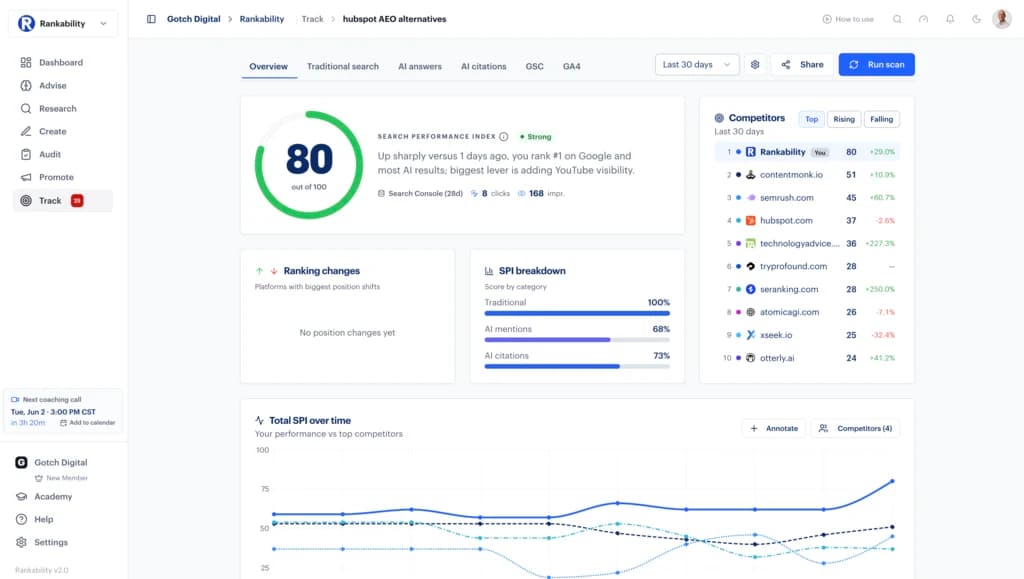
Task: Switch to the GA4 tab
Action: [571, 67]
